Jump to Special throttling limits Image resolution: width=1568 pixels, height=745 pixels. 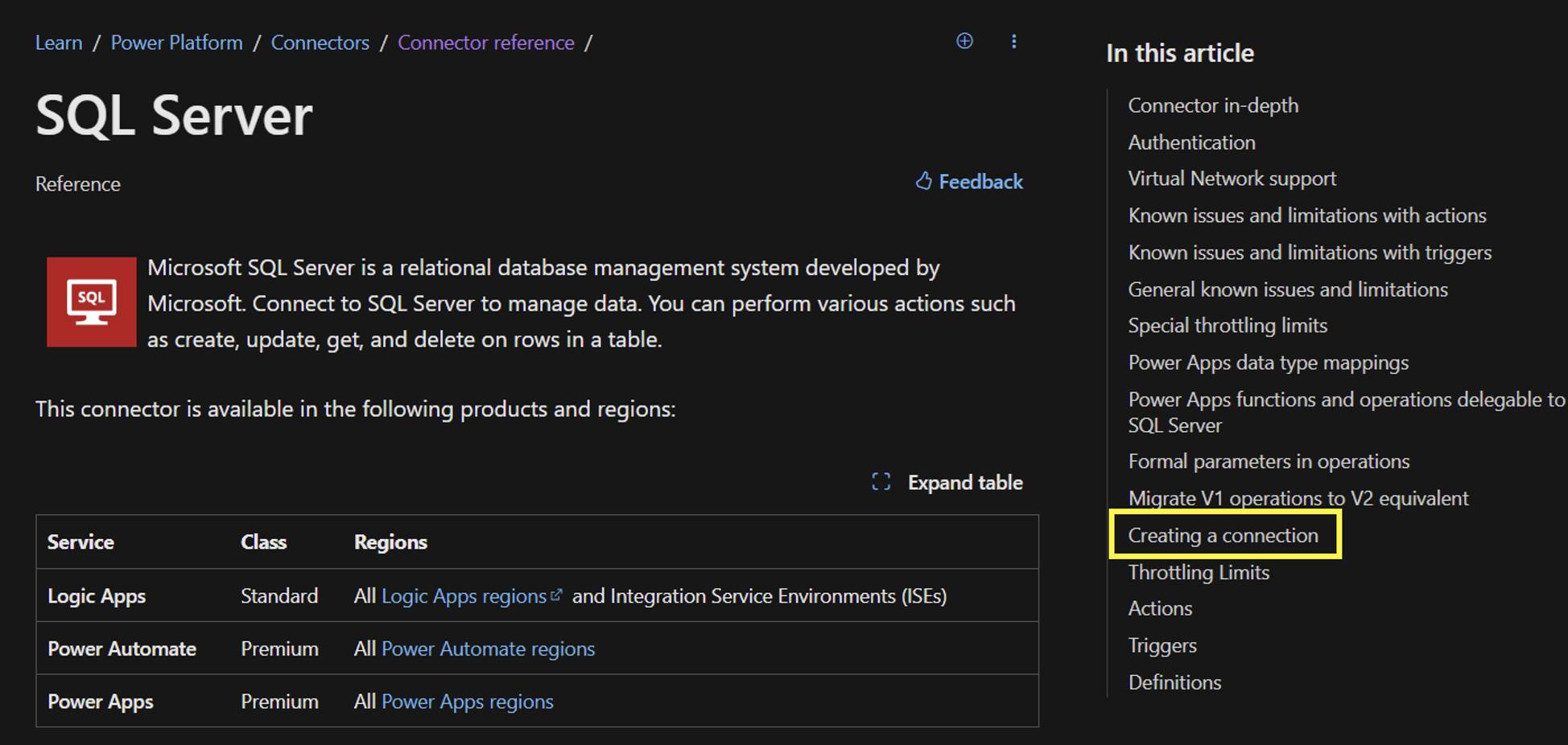[x=1228, y=326]
